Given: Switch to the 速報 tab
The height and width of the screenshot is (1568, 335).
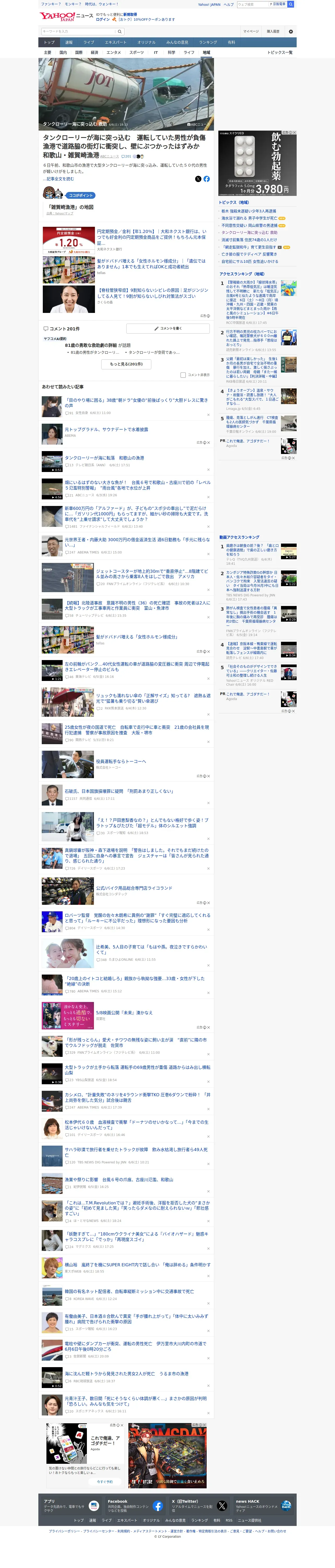Looking at the screenshot, I should pyautogui.click(x=69, y=43).
